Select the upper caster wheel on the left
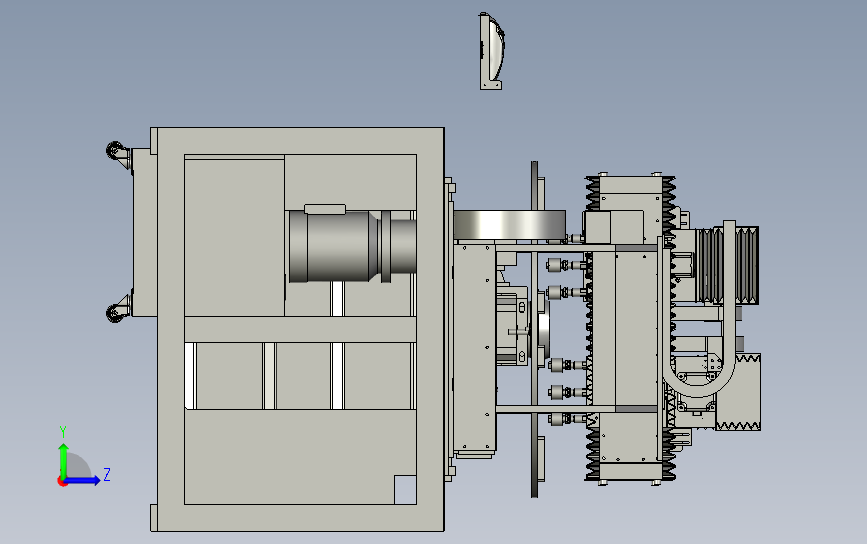867x544 pixels. point(116,151)
